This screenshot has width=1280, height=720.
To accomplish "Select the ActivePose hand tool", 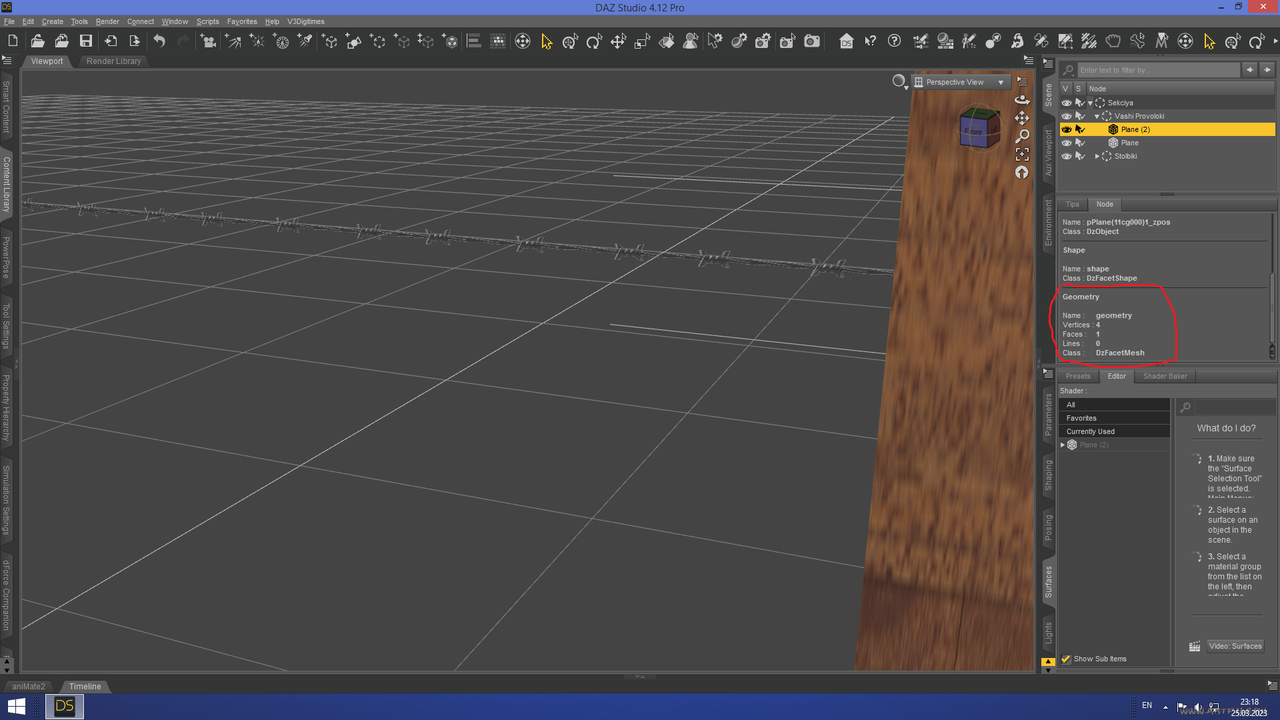I will click(x=1113, y=41).
